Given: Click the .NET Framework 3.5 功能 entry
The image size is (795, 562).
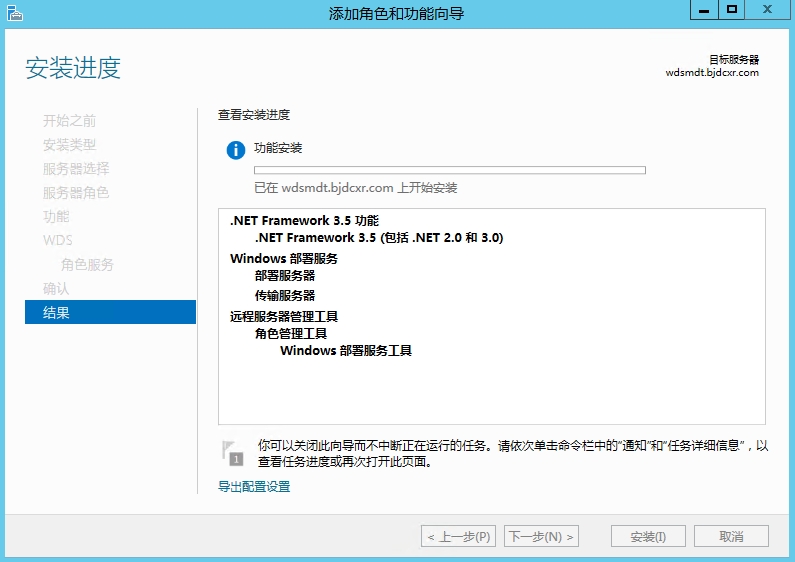Looking at the screenshot, I should pos(304,221).
